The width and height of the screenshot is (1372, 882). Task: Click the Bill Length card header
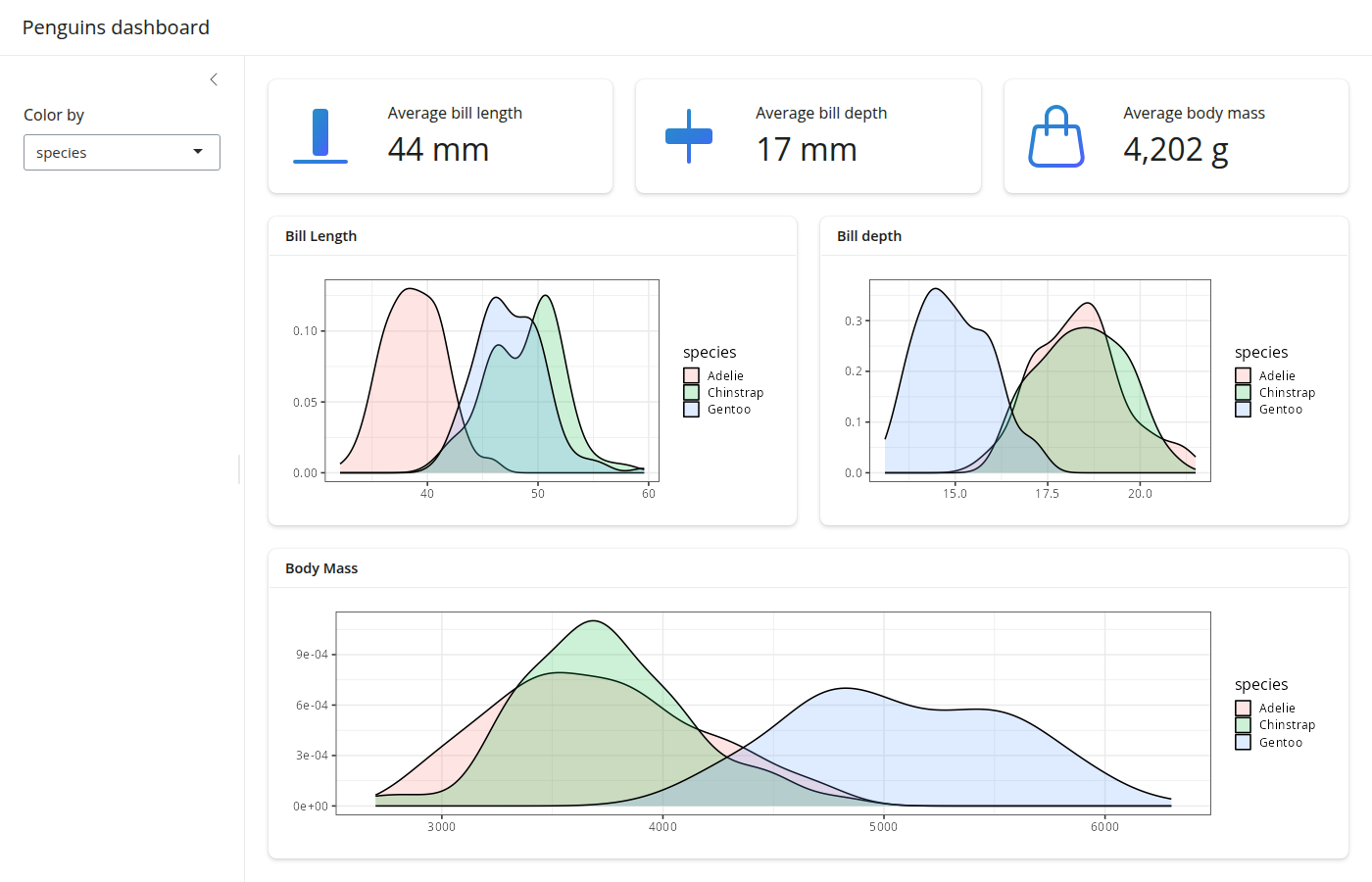click(x=321, y=236)
